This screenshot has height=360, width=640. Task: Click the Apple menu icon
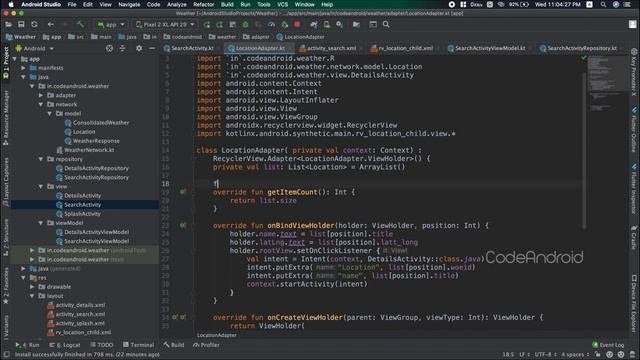[x=11, y=4]
